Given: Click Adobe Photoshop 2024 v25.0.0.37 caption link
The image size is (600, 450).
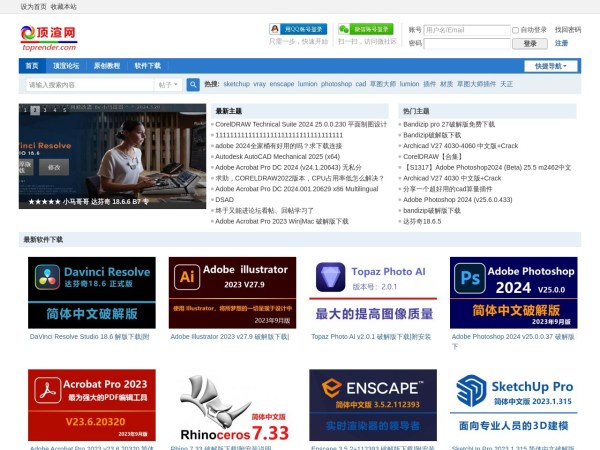Looking at the screenshot, I should (x=513, y=341).
